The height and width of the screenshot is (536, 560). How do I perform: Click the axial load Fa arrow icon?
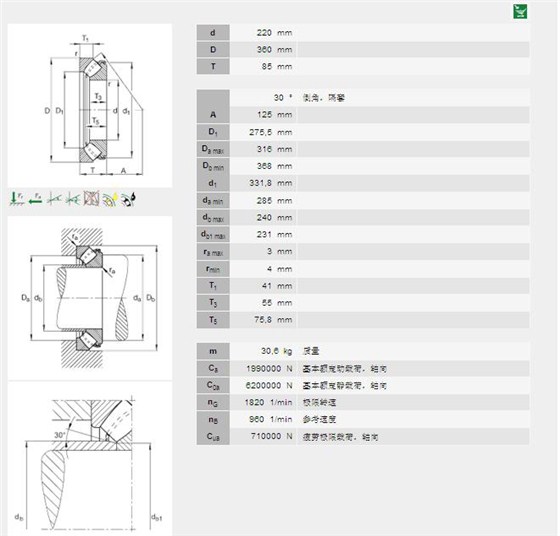tap(35, 199)
